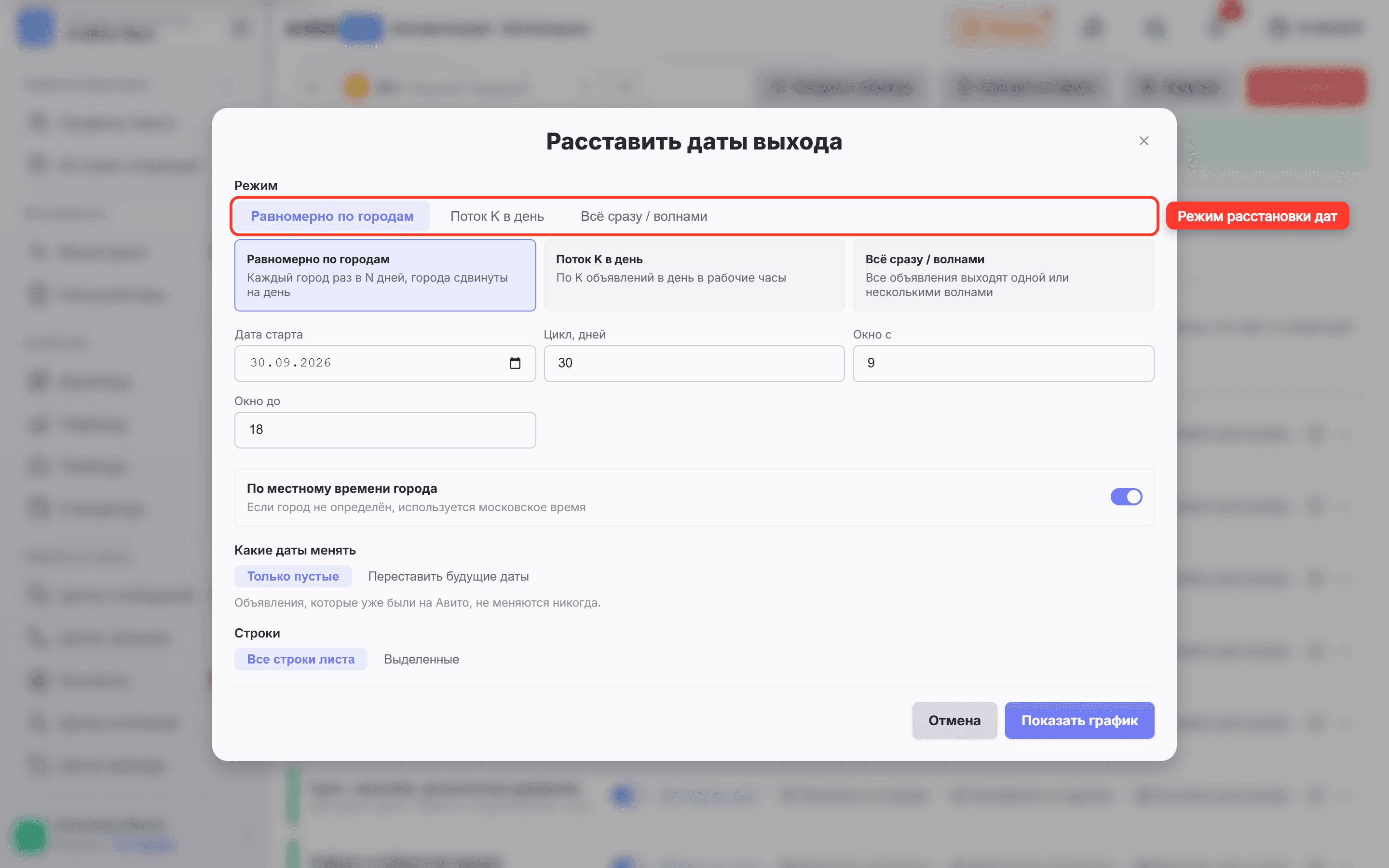Select Выделенные rows option

pos(422,659)
